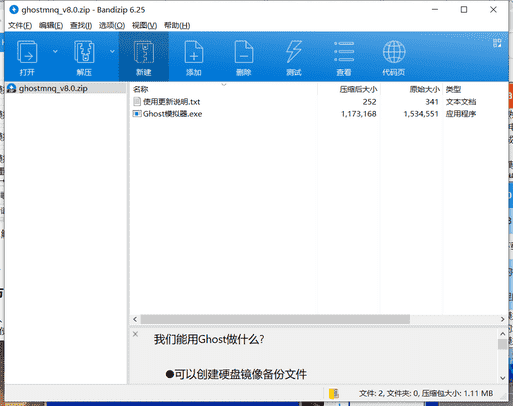Open the Edit (编辑) menu
This screenshot has height=406, width=513.
(51, 25)
